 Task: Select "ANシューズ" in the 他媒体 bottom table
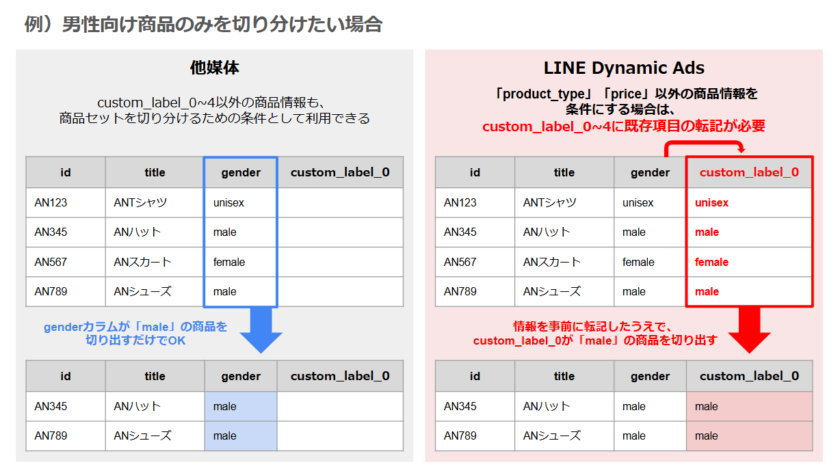142,436
